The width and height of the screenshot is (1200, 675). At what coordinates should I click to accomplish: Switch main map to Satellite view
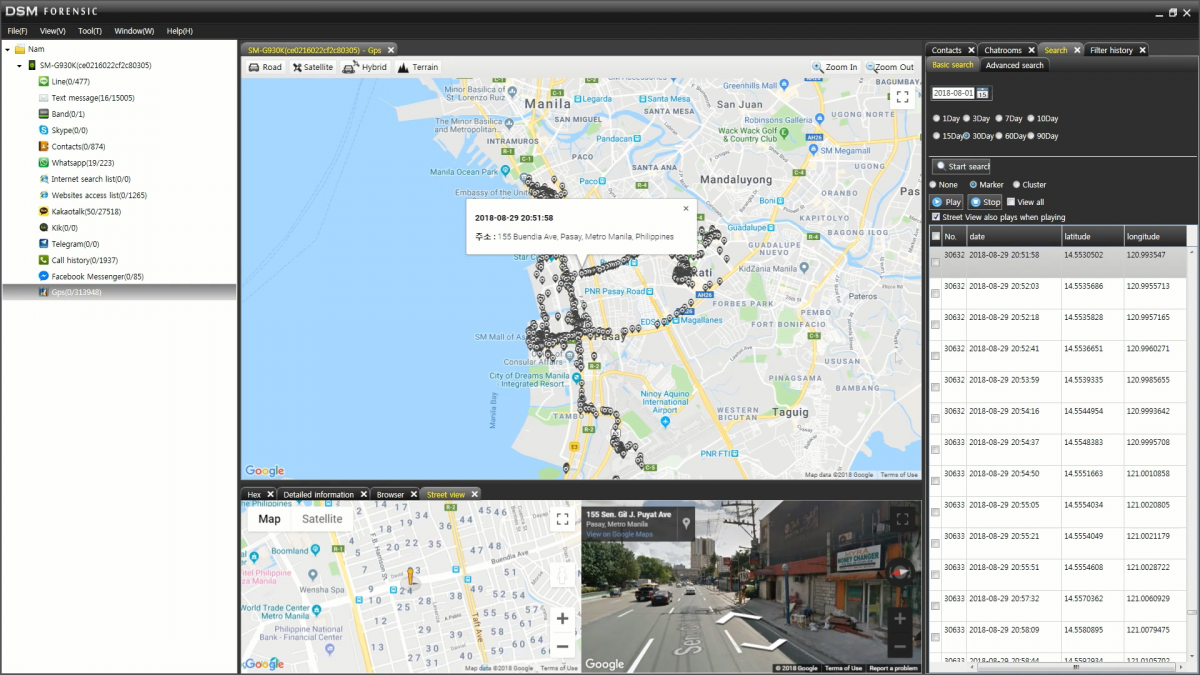[313, 67]
